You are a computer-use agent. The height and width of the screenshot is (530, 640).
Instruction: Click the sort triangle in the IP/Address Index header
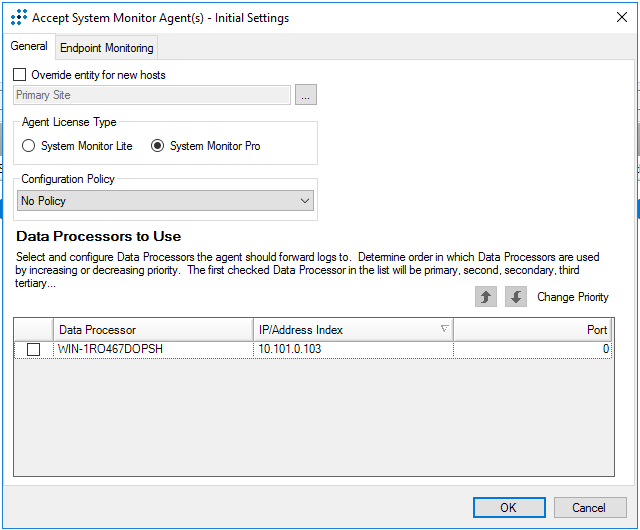(x=444, y=329)
